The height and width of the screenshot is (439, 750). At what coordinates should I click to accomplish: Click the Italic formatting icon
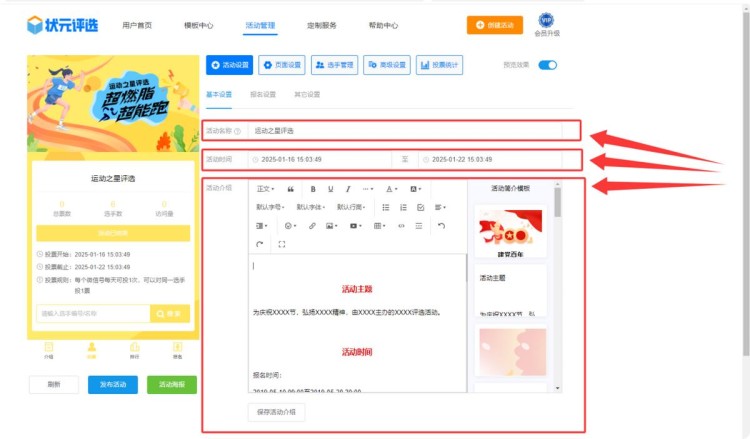(x=348, y=189)
